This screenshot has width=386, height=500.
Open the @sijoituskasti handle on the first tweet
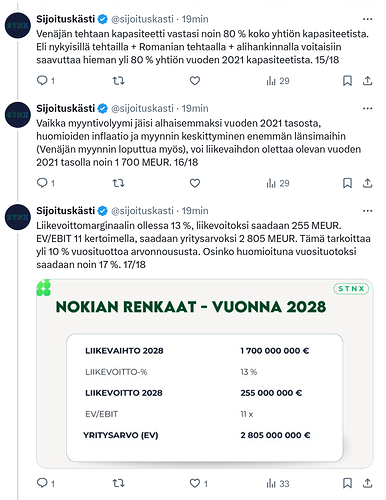(x=142, y=19)
